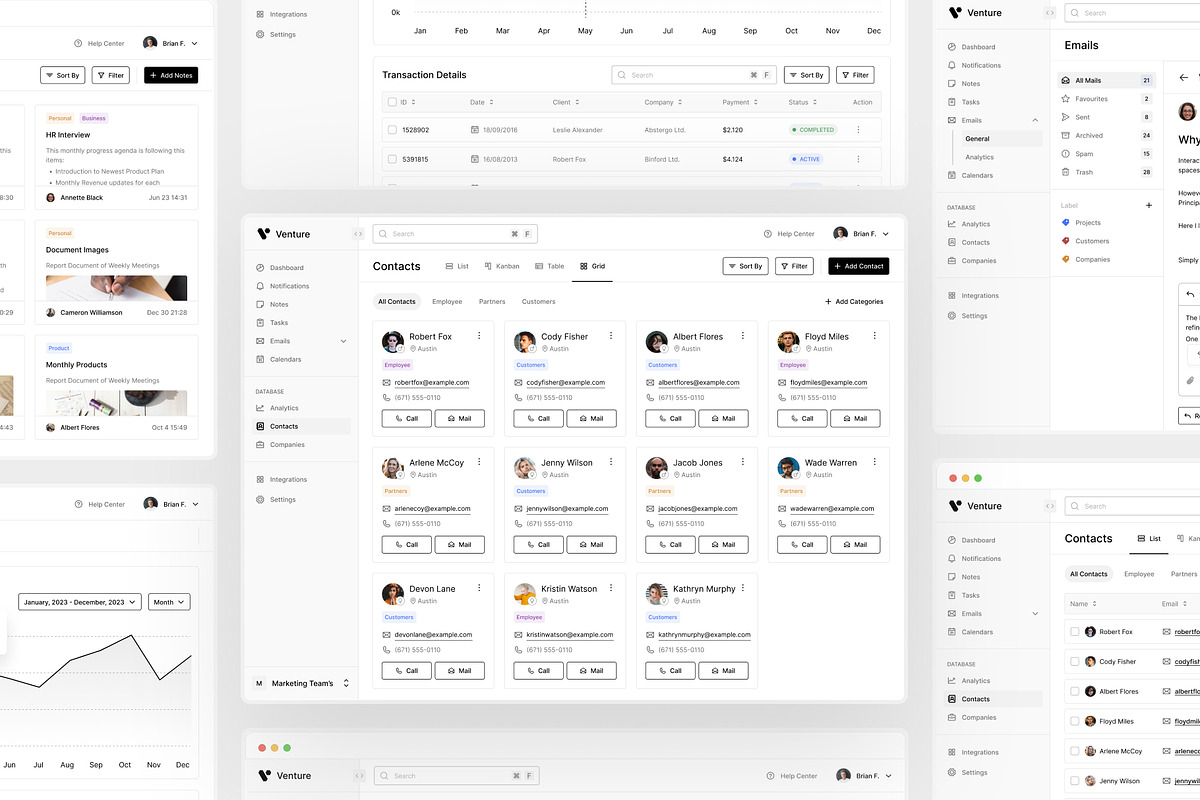The height and width of the screenshot is (800, 1200).
Task: Check Jenny Wilson row in Contacts list window
Action: coord(1075,781)
